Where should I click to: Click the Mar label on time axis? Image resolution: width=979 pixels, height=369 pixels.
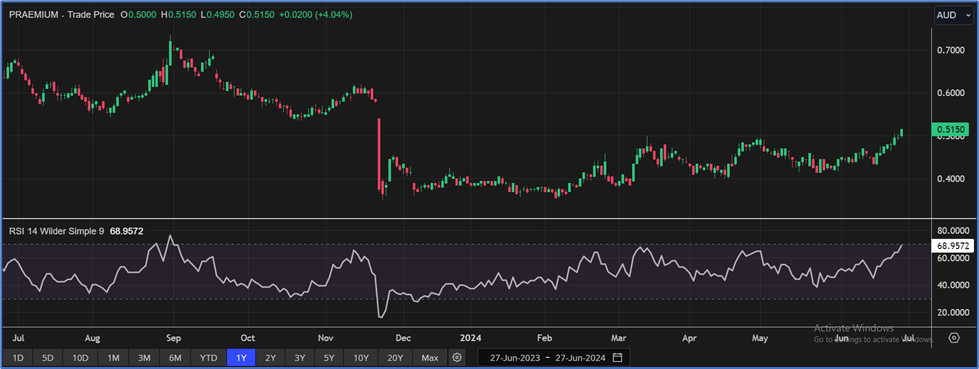(619, 338)
